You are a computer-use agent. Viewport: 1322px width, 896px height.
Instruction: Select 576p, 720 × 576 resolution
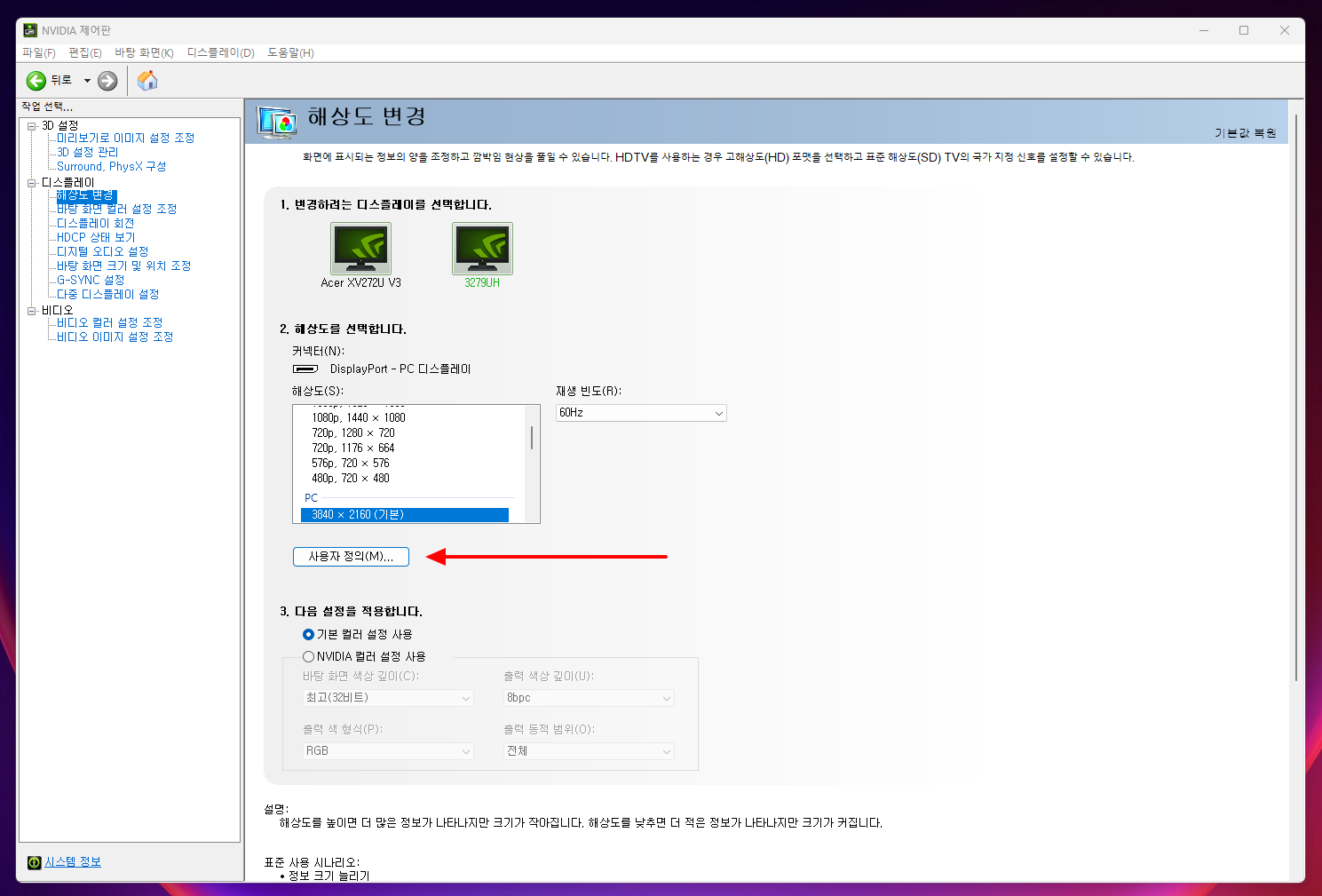click(351, 464)
